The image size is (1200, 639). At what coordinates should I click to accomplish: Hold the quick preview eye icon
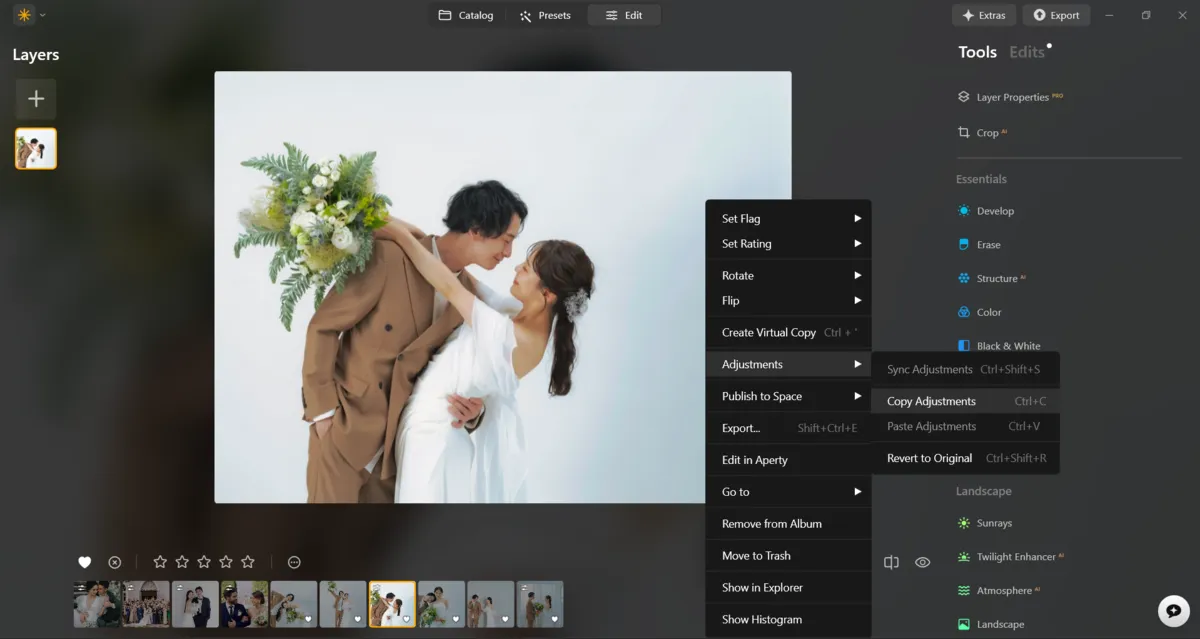(922, 562)
